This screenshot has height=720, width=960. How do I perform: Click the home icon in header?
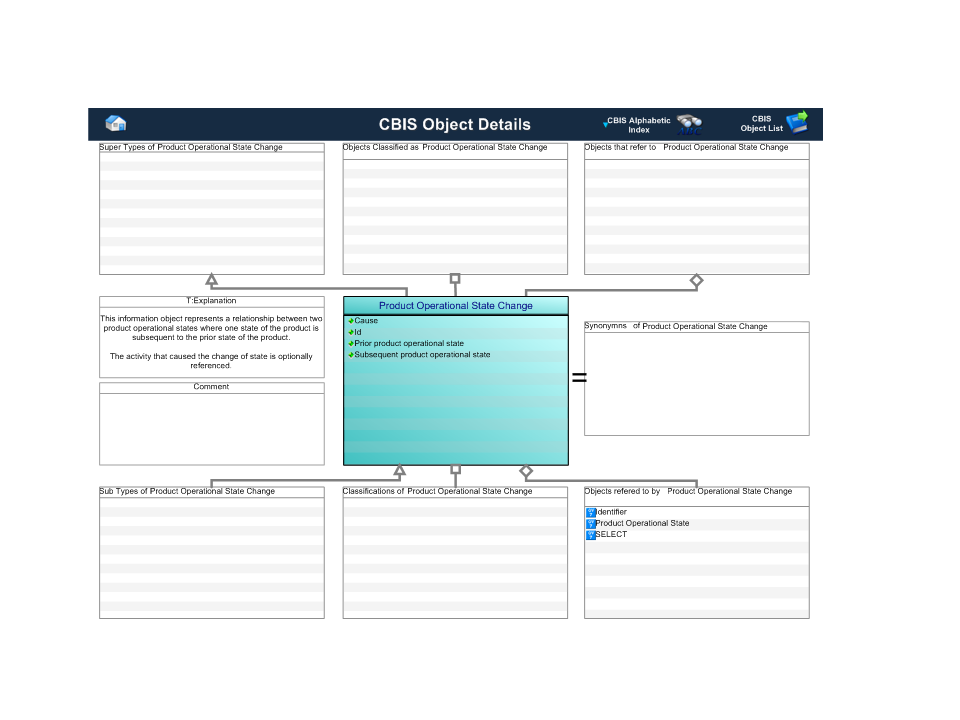116,124
